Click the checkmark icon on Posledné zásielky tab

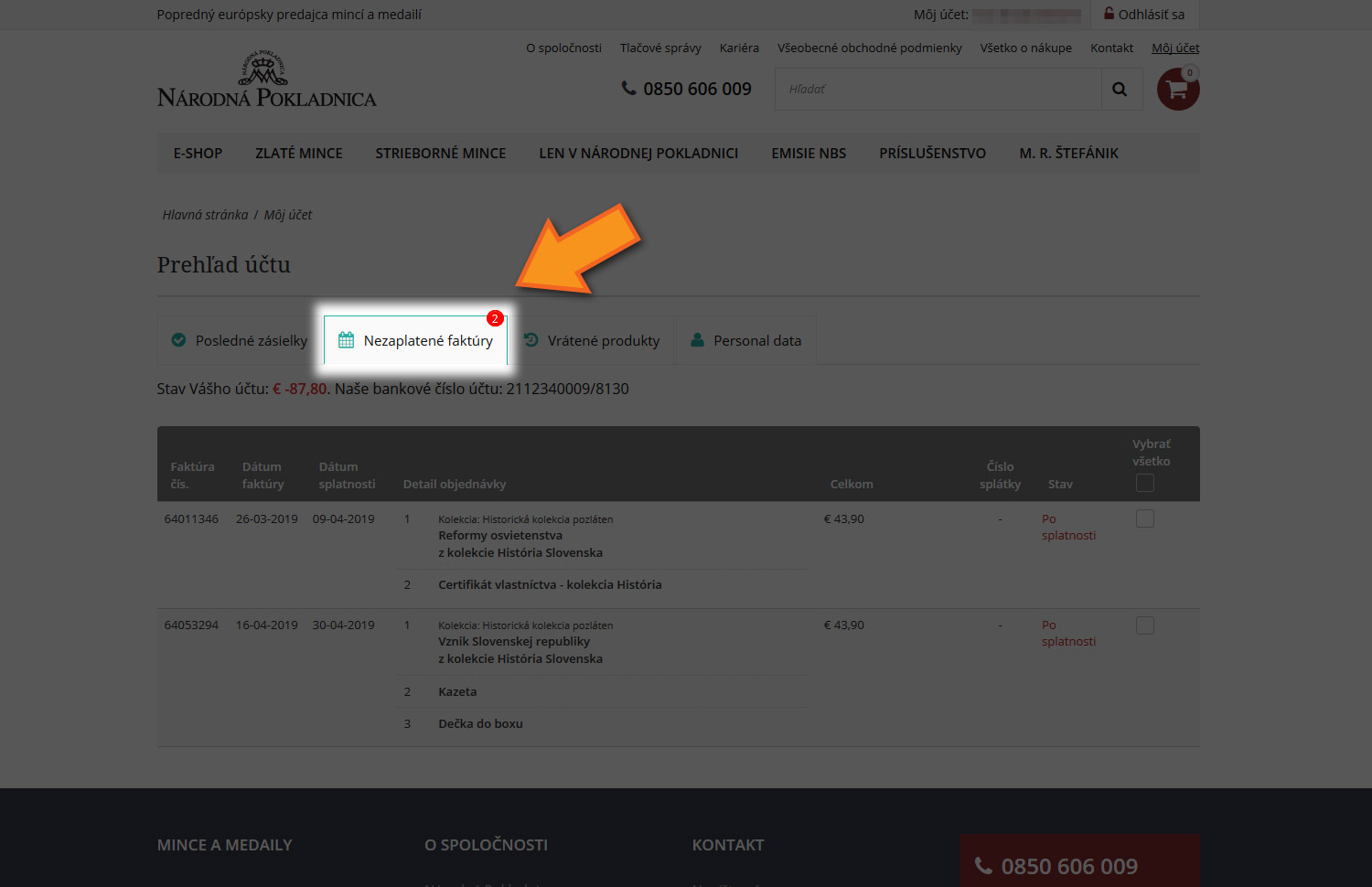(178, 340)
